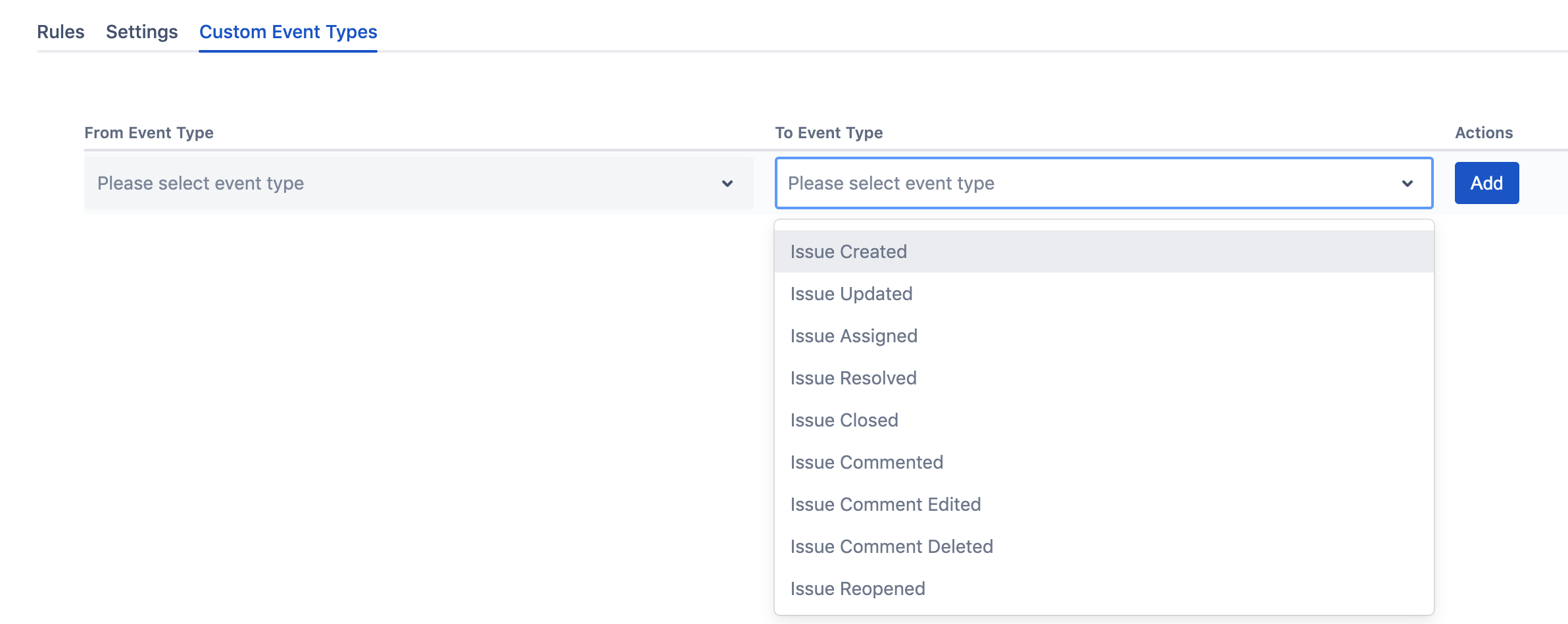Select Issue Commented as the event type

pos(866,462)
